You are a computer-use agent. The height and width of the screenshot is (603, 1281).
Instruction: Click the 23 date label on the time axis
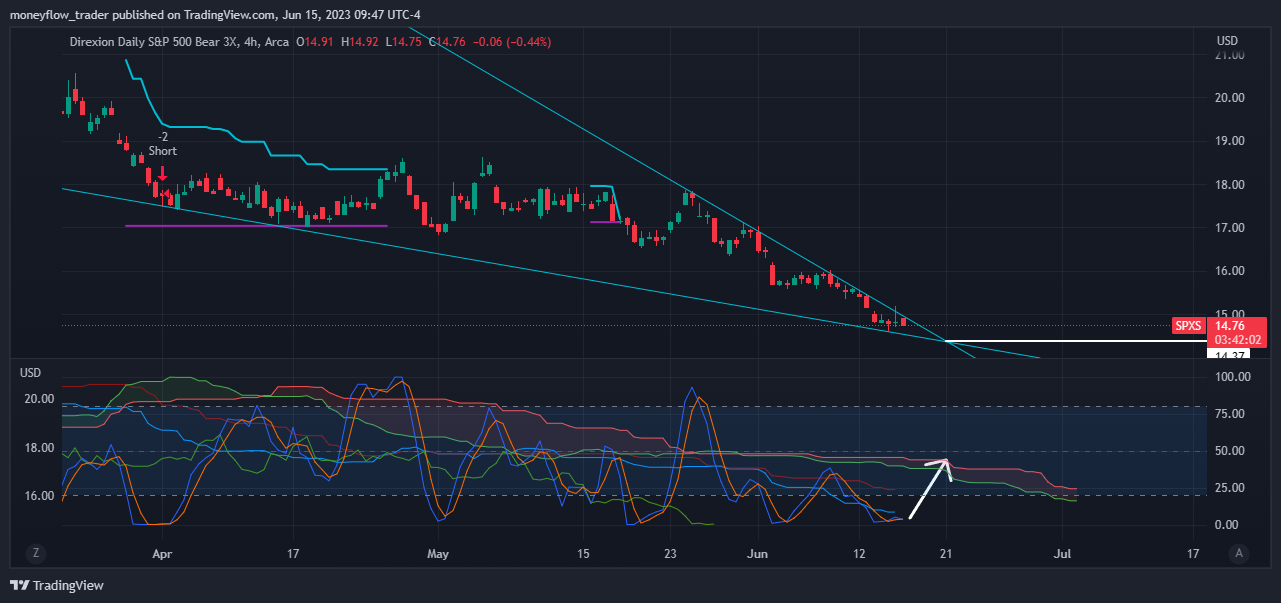[670, 552]
